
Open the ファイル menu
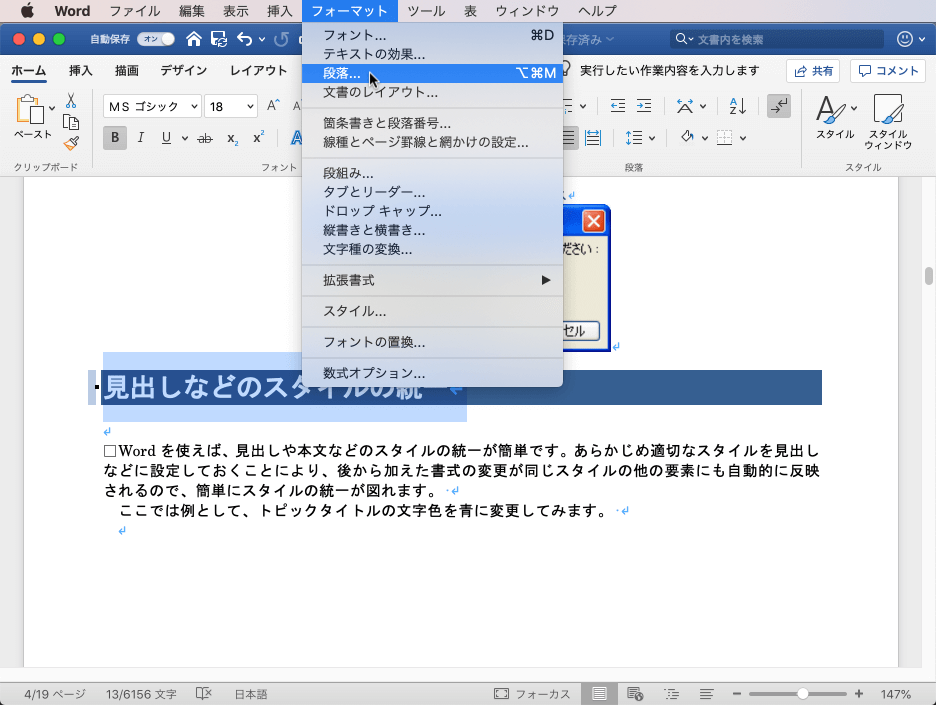(135, 11)
